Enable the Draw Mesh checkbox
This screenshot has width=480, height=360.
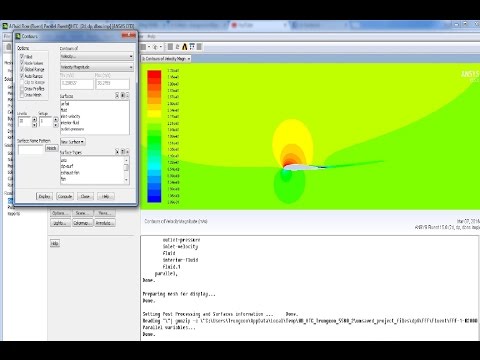point(22,95)
